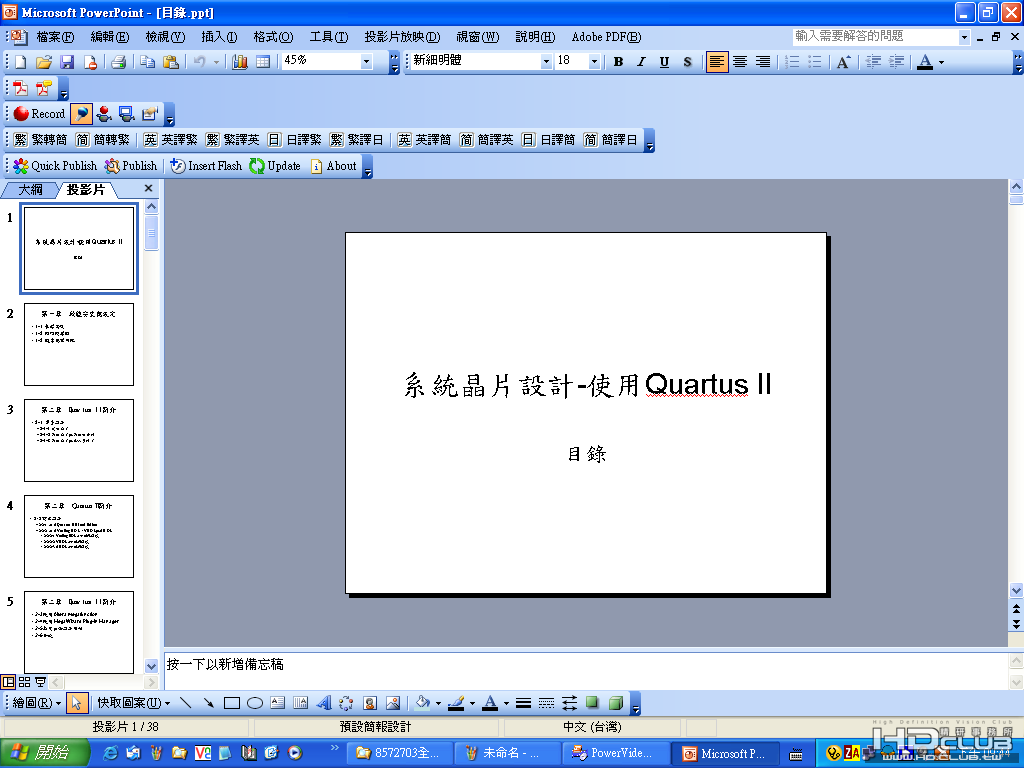Click Insert Flash button
The image size is (1024, 768).
pos(206,166)
